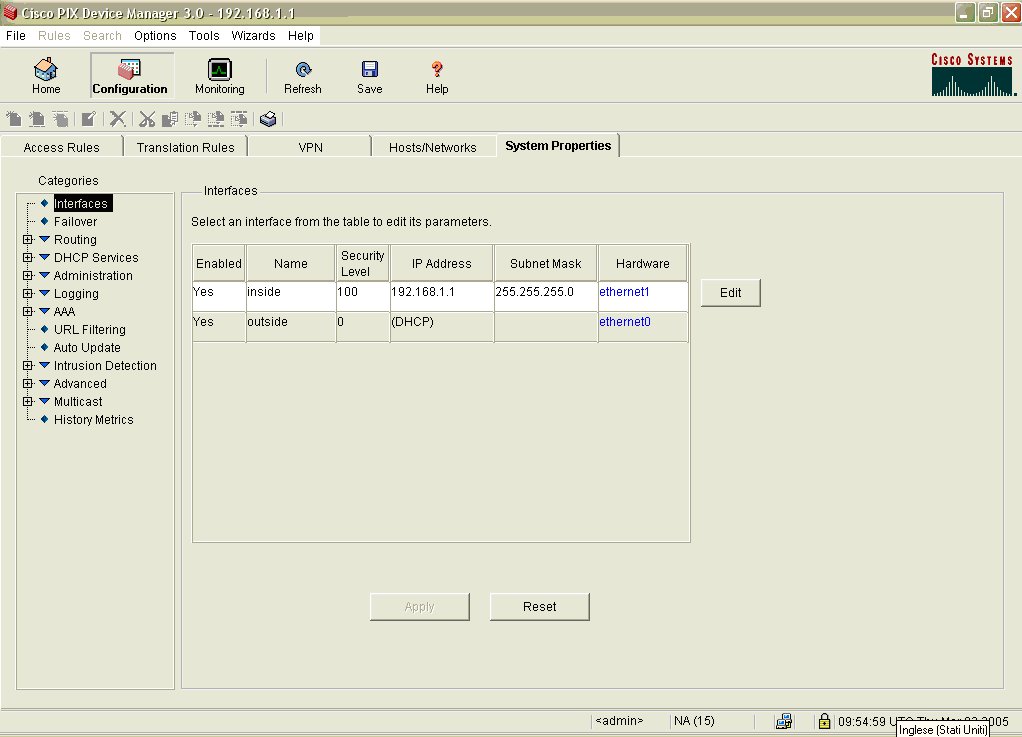Select Interfaces in the Categories tree

81,203
